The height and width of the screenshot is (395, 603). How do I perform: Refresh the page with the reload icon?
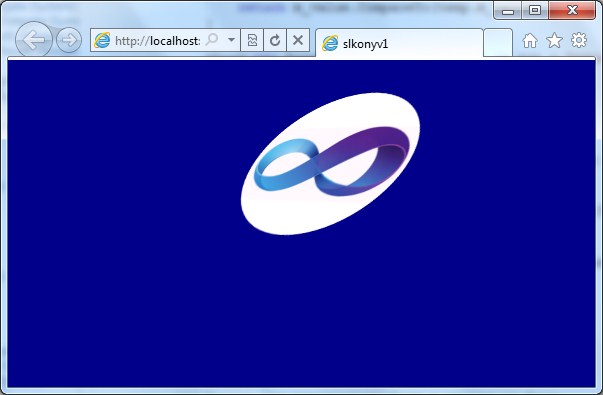(x=275, y=40)
